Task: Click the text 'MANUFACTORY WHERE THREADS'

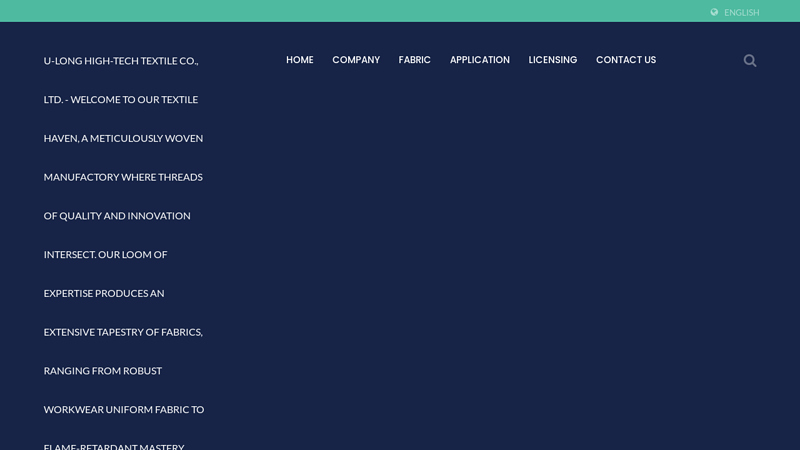Action: pos(123,177)
